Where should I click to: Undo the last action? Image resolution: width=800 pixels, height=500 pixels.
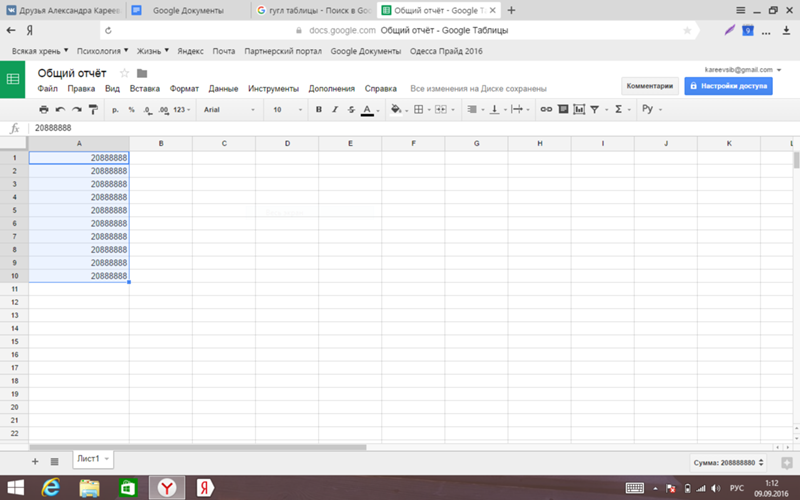(x=60, y=109)
